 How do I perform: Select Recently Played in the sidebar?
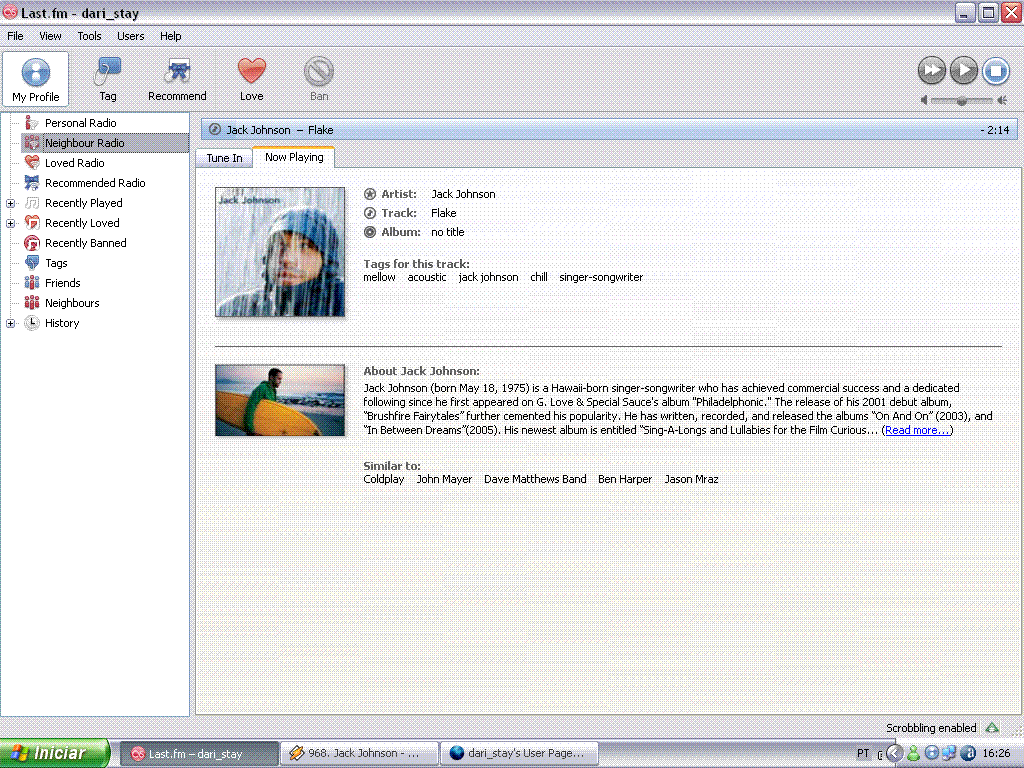click(84, 203)
